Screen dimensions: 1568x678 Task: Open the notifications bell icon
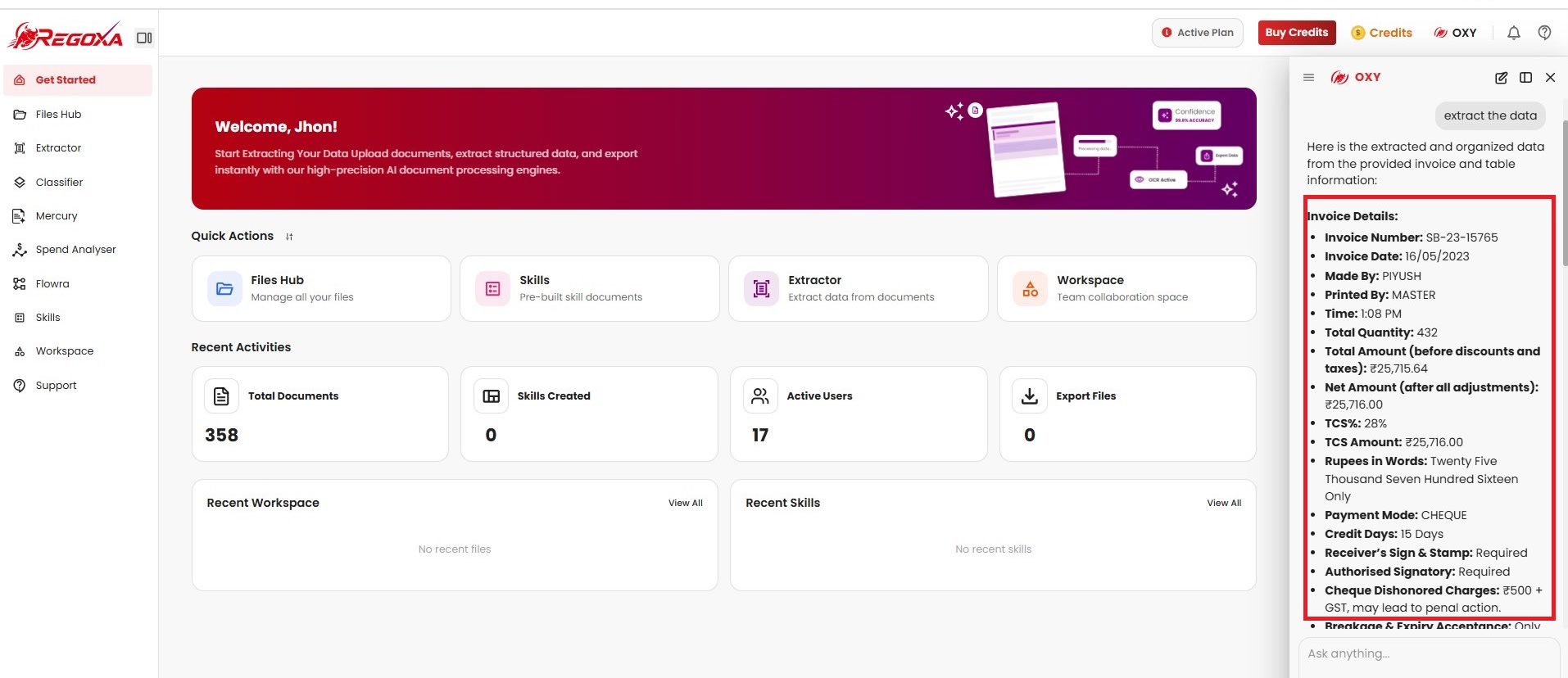pos(1513,33)
